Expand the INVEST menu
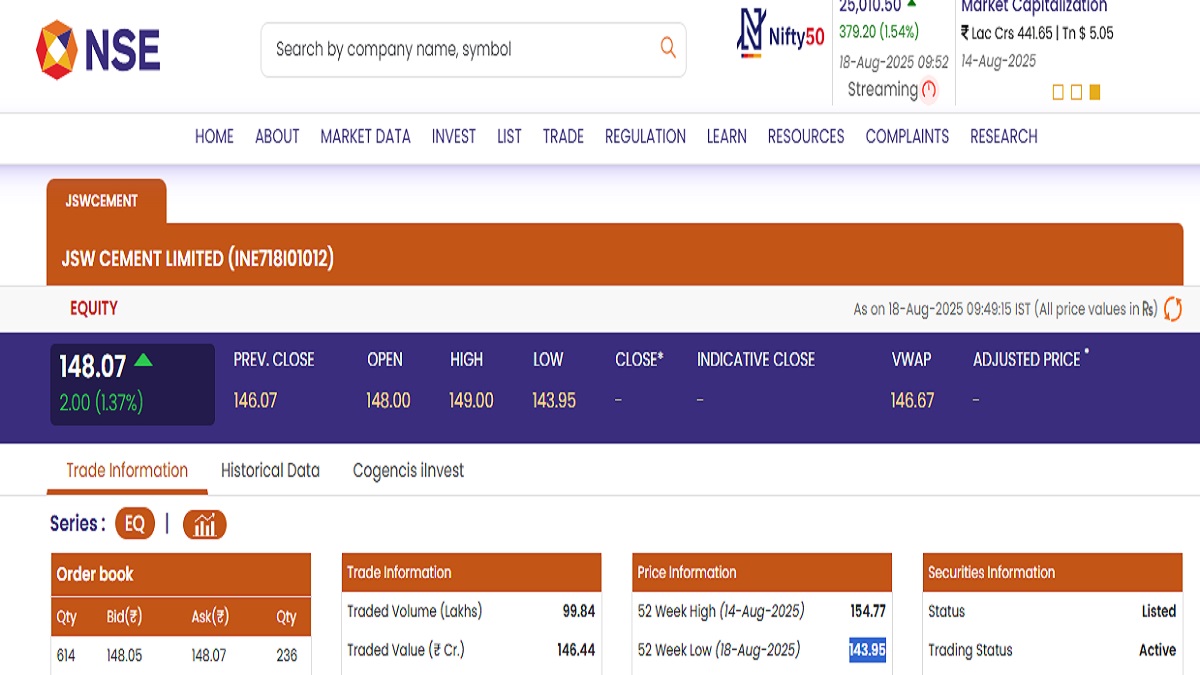The height and width of the screenshot is (675, 1200). click(453, 137)
